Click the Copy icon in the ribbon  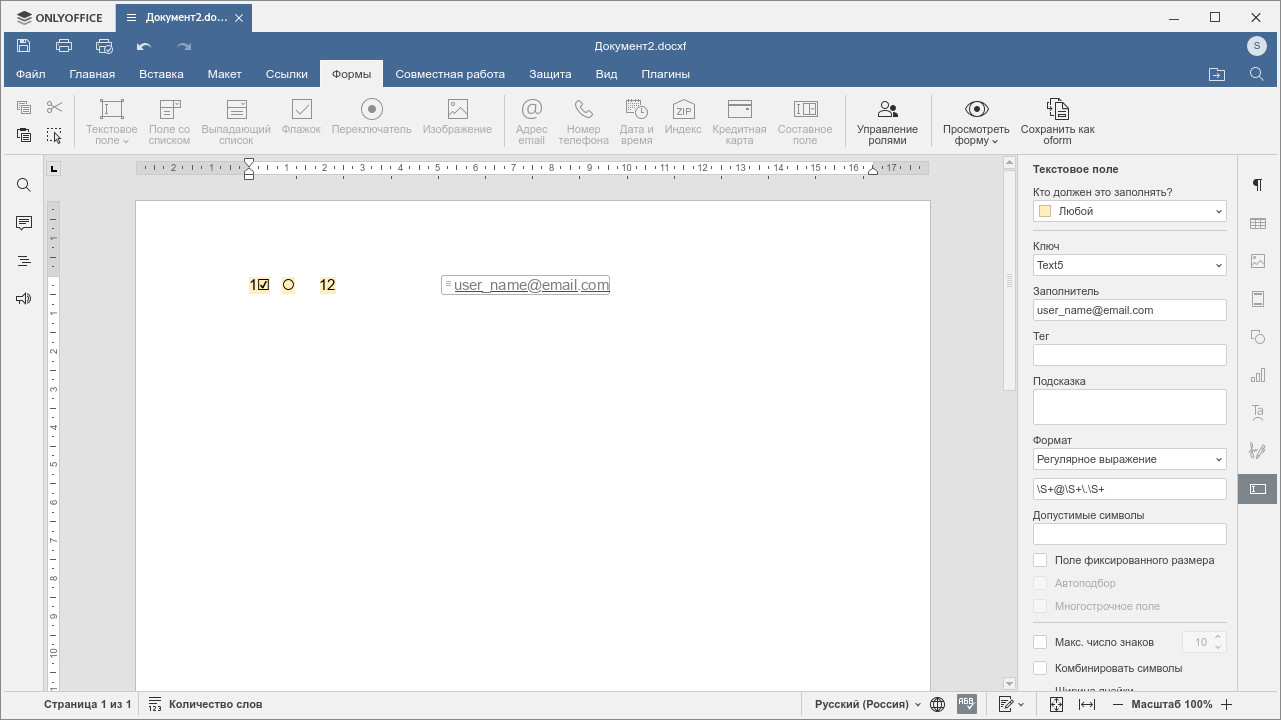pos(24,107)
